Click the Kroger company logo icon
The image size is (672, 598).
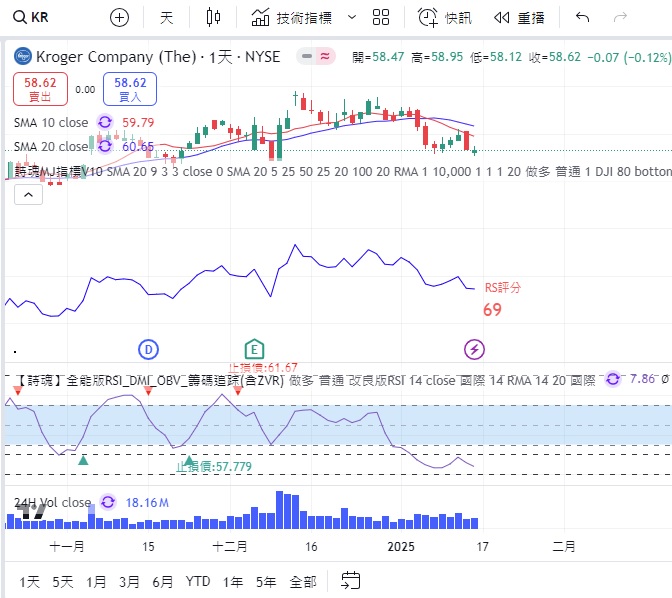23,56
